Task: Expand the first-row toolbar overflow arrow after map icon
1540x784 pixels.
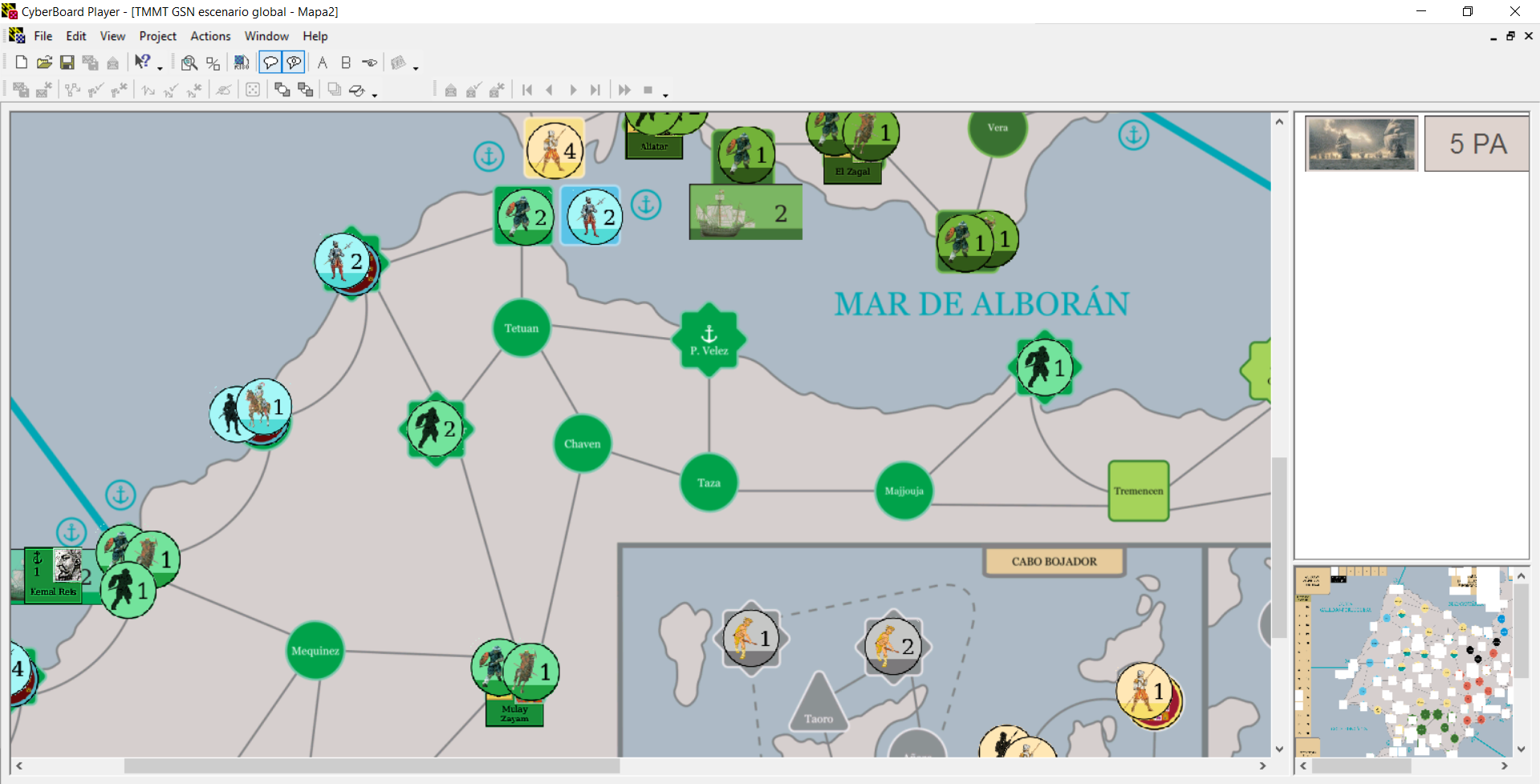Action: [416, 68]
